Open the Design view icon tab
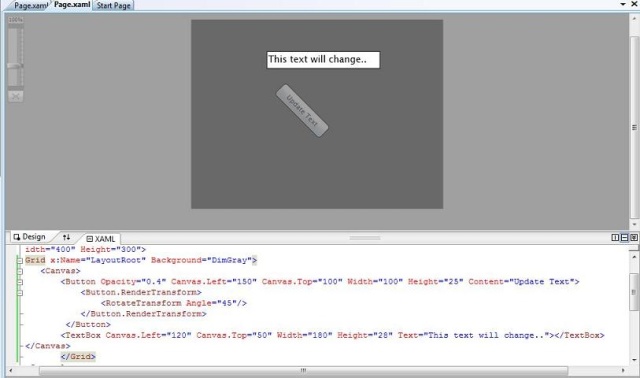Viewport: 640px width, 378px height. (29, 237)
